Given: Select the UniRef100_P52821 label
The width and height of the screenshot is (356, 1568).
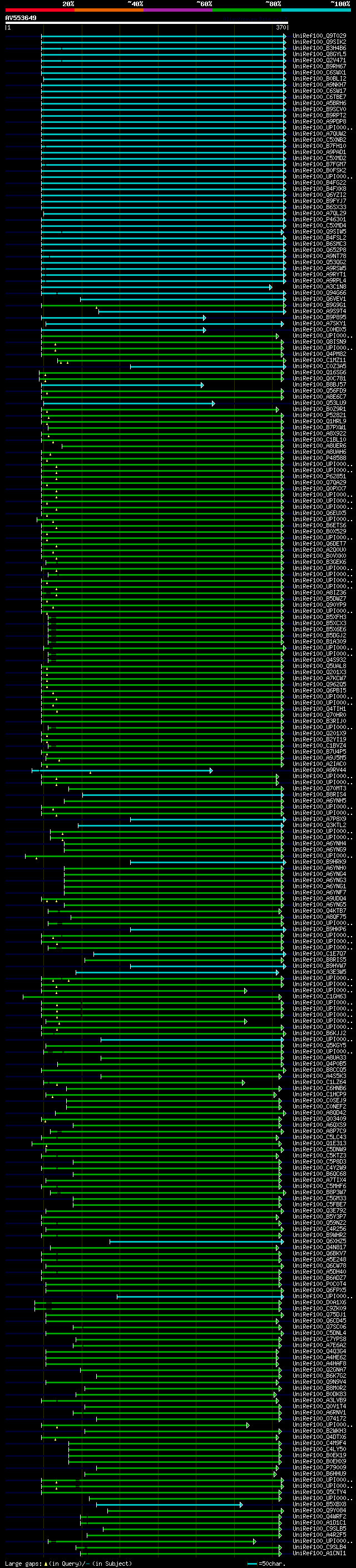Looking at the screenshot, I should [x=319, y=415].
